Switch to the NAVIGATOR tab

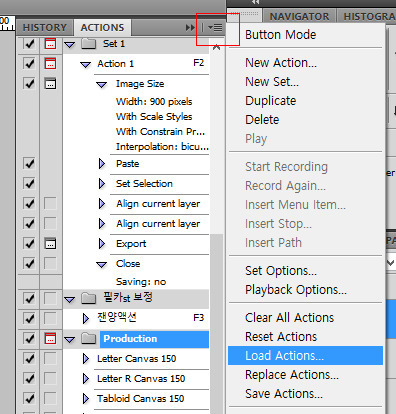299,16
